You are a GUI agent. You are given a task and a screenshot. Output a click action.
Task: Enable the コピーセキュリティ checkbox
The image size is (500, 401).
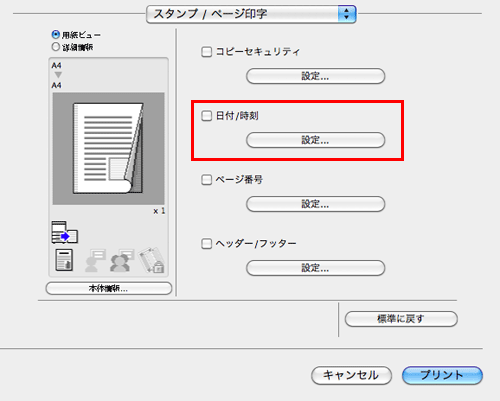(x=207, y=52)
